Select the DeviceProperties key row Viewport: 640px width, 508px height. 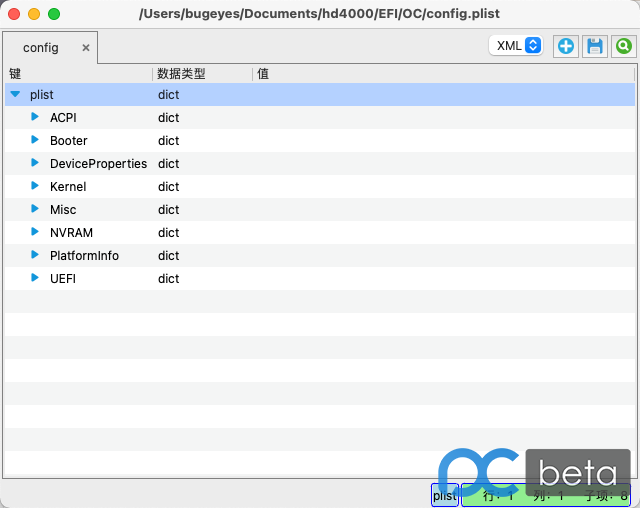[320, 164]
